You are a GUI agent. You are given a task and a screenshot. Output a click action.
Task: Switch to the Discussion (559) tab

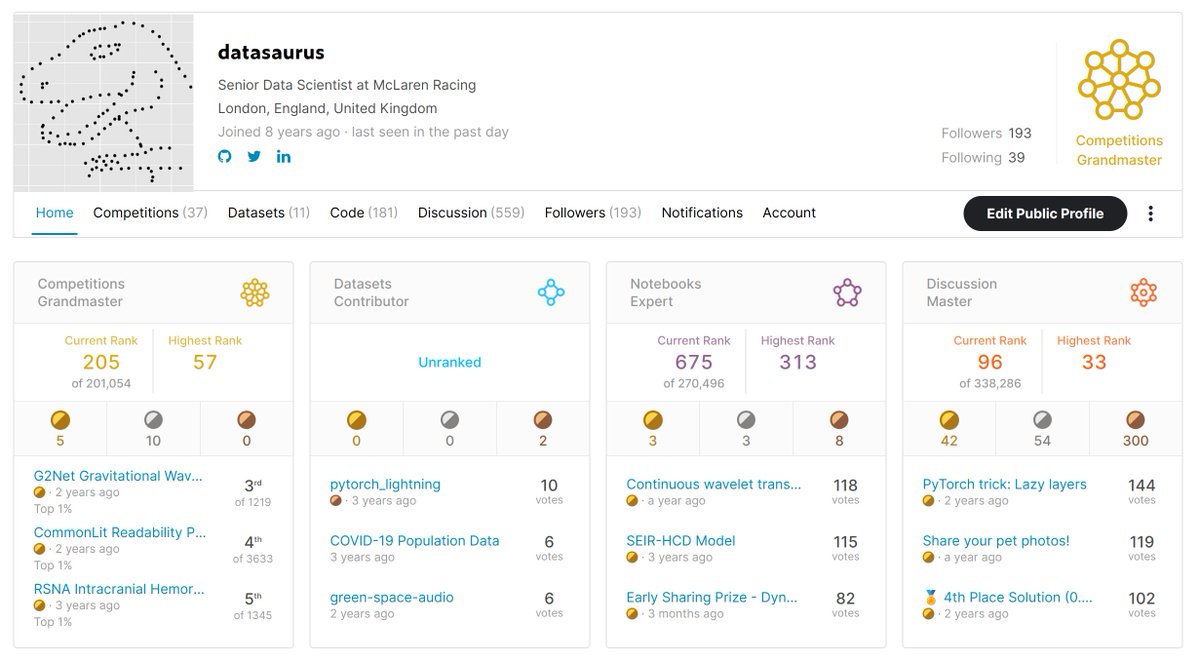[x=471, y=213]
